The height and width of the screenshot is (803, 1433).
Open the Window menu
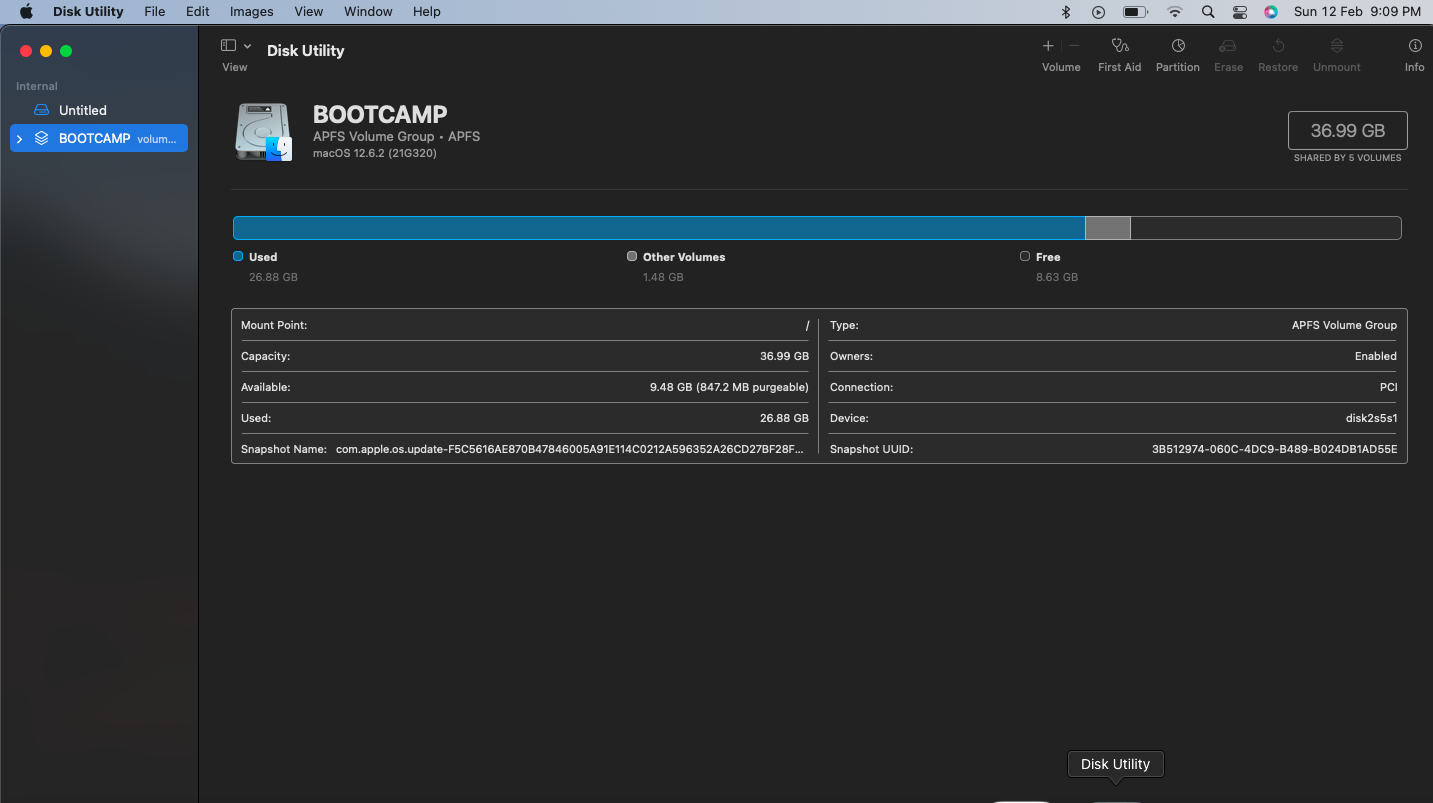(x=367, y=11)
